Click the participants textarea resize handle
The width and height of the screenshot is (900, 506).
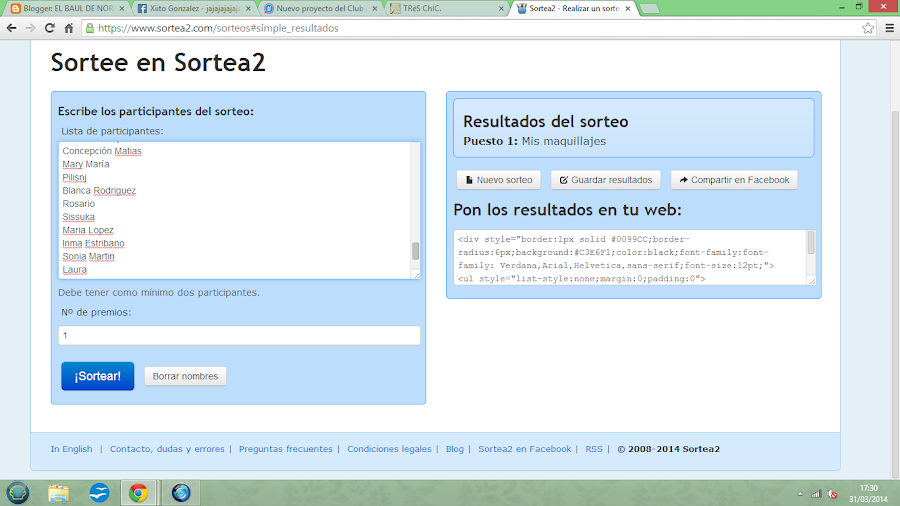(x=417, y=276)
